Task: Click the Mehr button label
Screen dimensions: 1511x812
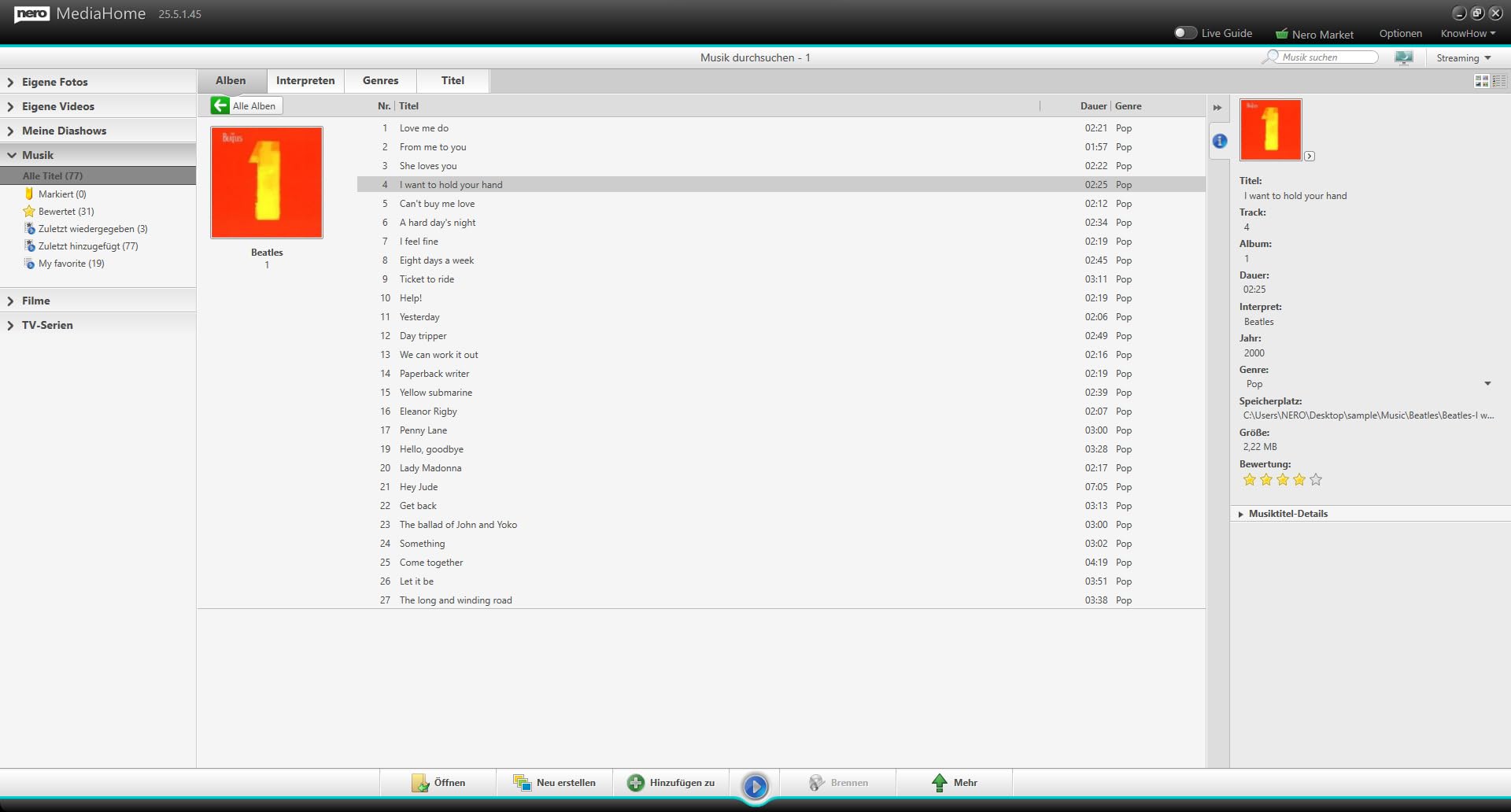Action: (966, 783)
